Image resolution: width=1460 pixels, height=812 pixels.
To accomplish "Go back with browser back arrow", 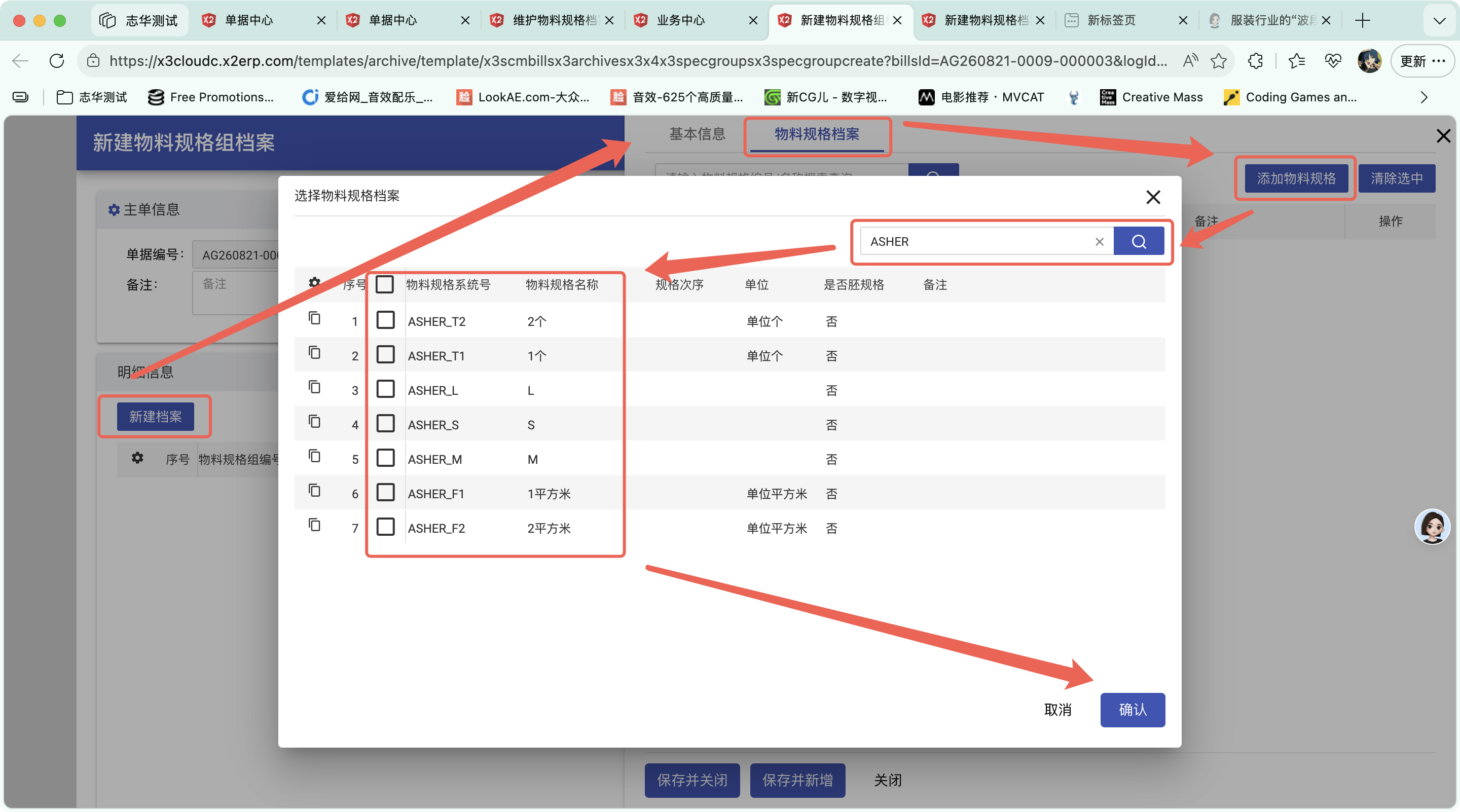I will (20, 61).
